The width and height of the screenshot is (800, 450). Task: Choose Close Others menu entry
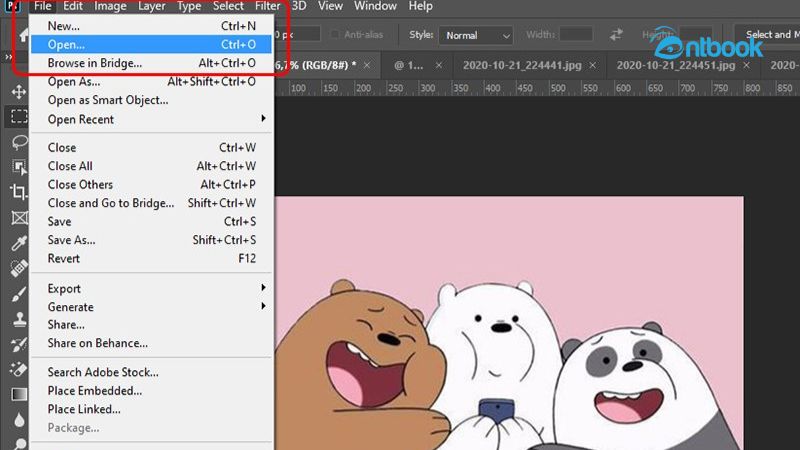pos(152,184)
